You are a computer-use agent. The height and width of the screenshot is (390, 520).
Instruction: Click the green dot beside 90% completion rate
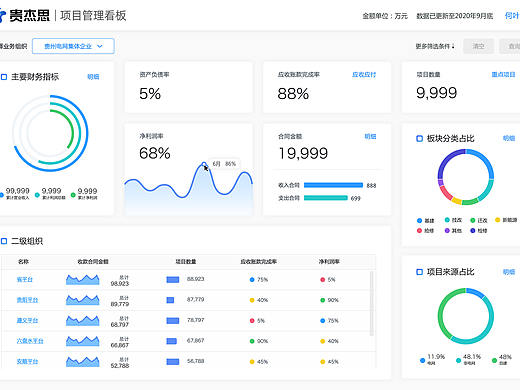252,341
